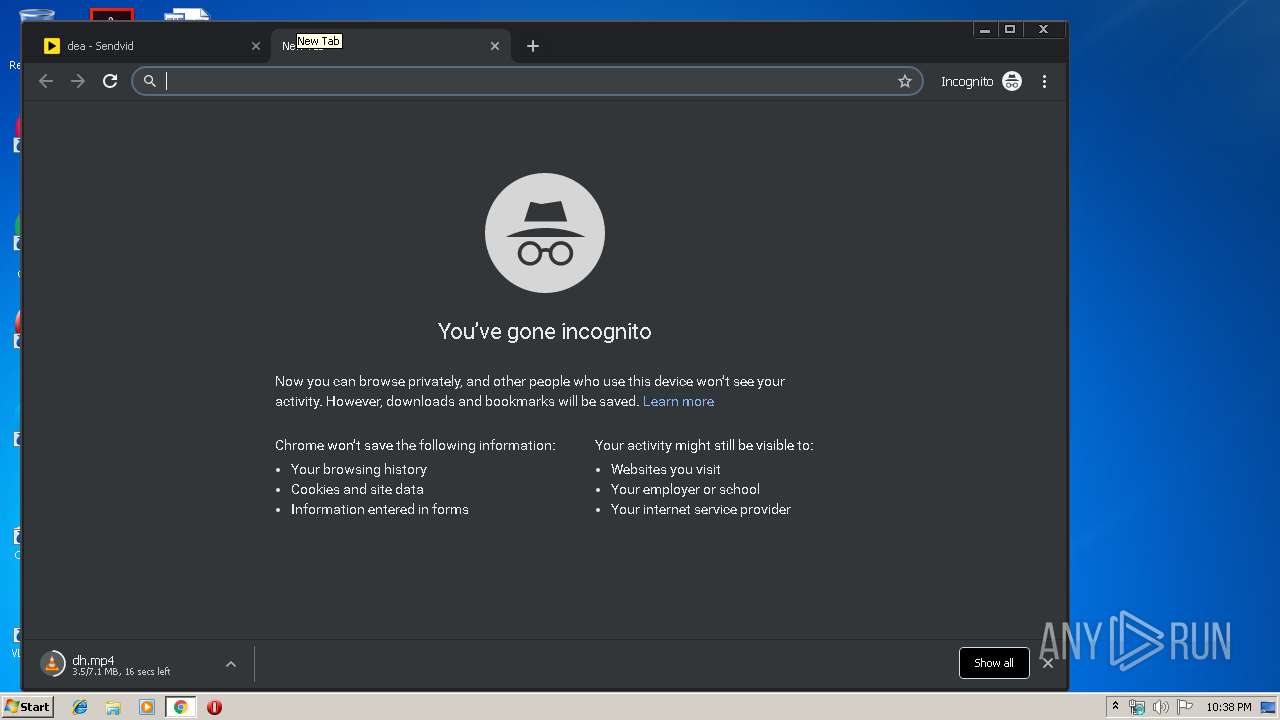Open the Chrome three-dot menu

[1044, 81]
